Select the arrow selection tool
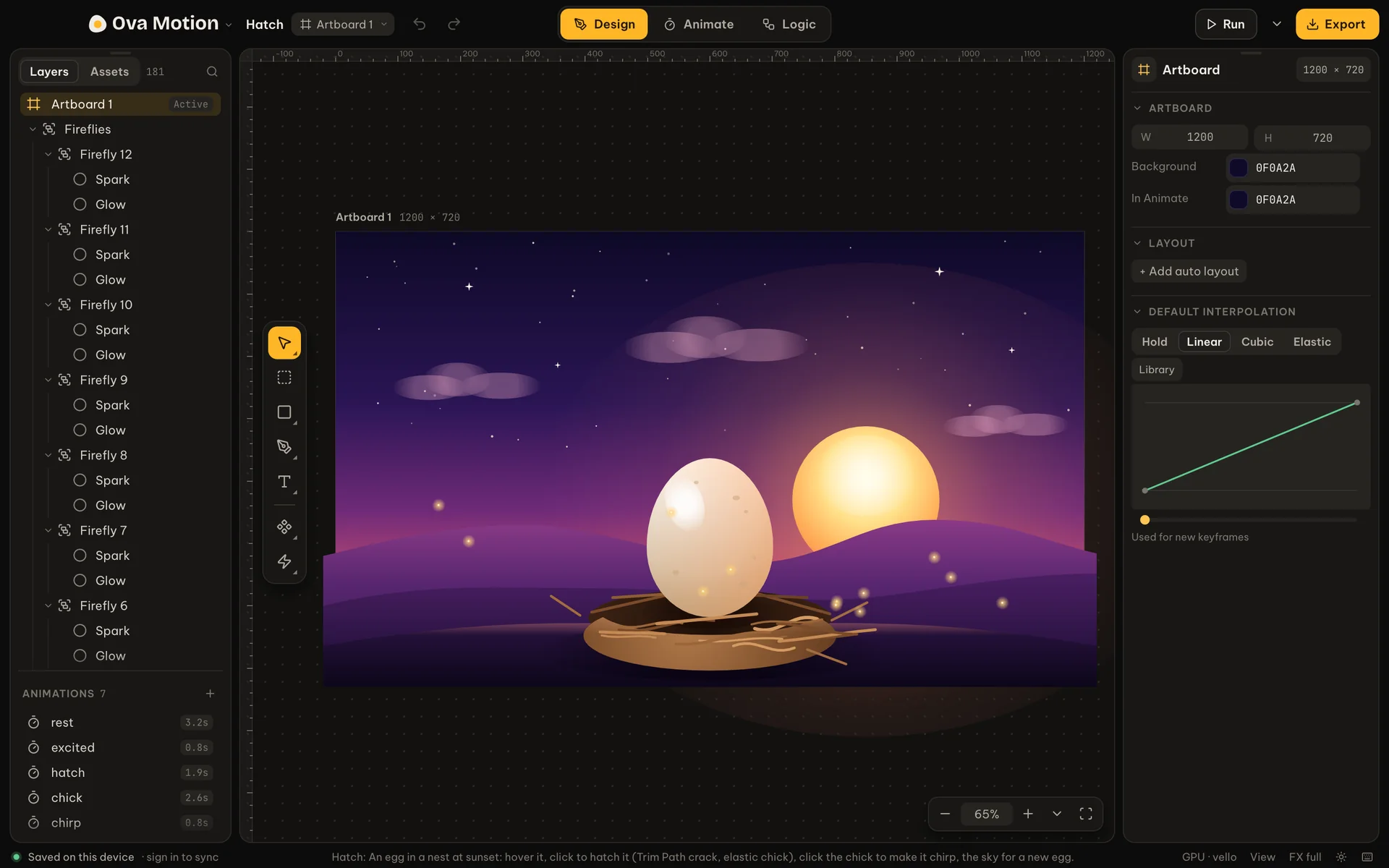The width and height of the screenshot is (1389, 868). pos(284,343)
